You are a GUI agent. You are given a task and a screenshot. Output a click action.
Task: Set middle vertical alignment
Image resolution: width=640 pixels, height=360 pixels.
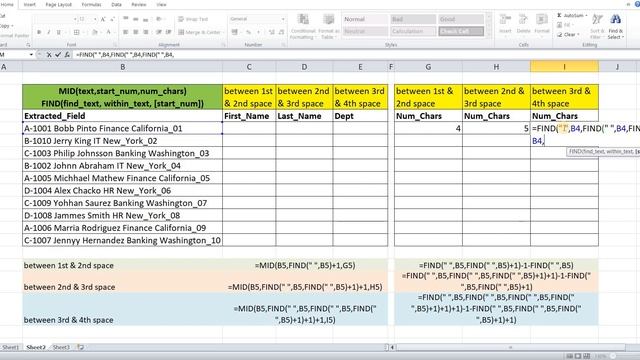[x=136, y=19]
